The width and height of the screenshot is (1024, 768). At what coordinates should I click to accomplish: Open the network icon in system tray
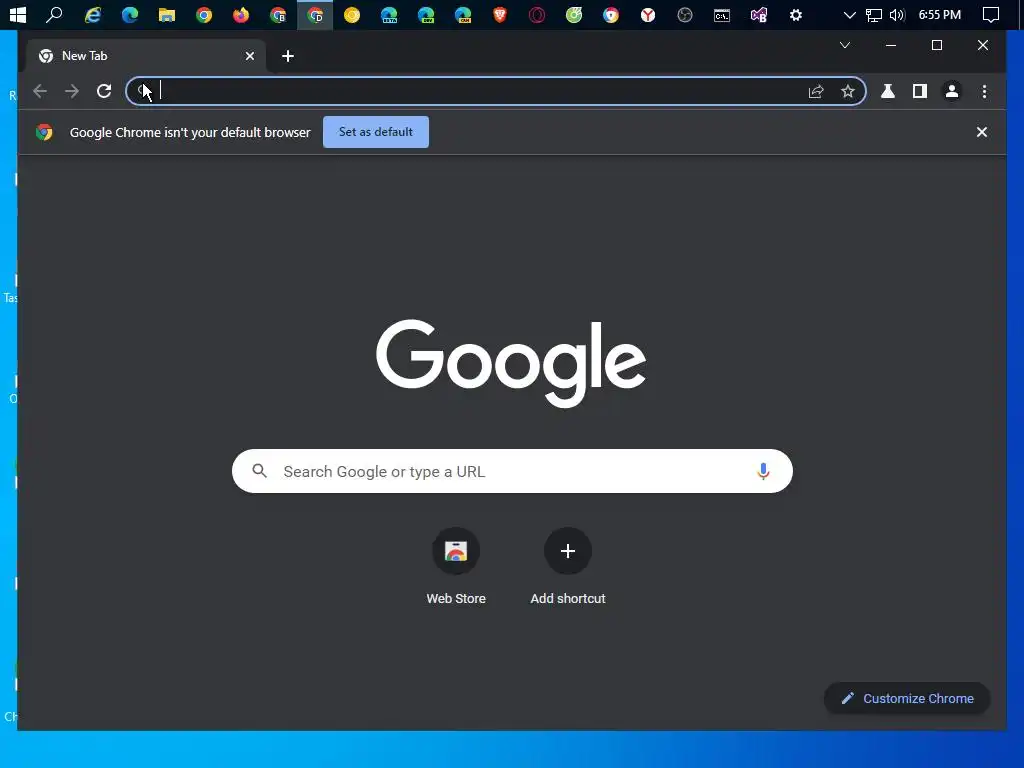tap(873, 14)
